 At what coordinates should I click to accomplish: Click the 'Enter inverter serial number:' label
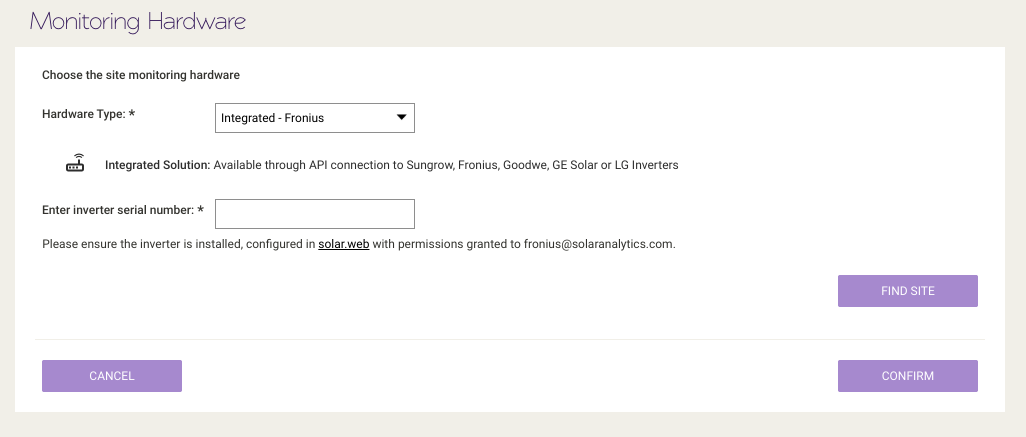pos(123,210)
